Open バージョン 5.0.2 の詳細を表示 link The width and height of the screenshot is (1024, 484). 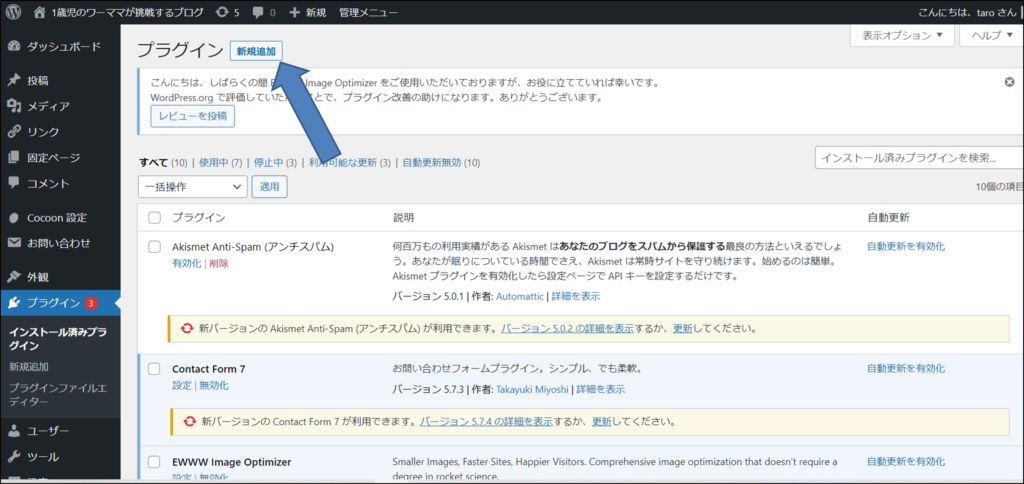567,329
